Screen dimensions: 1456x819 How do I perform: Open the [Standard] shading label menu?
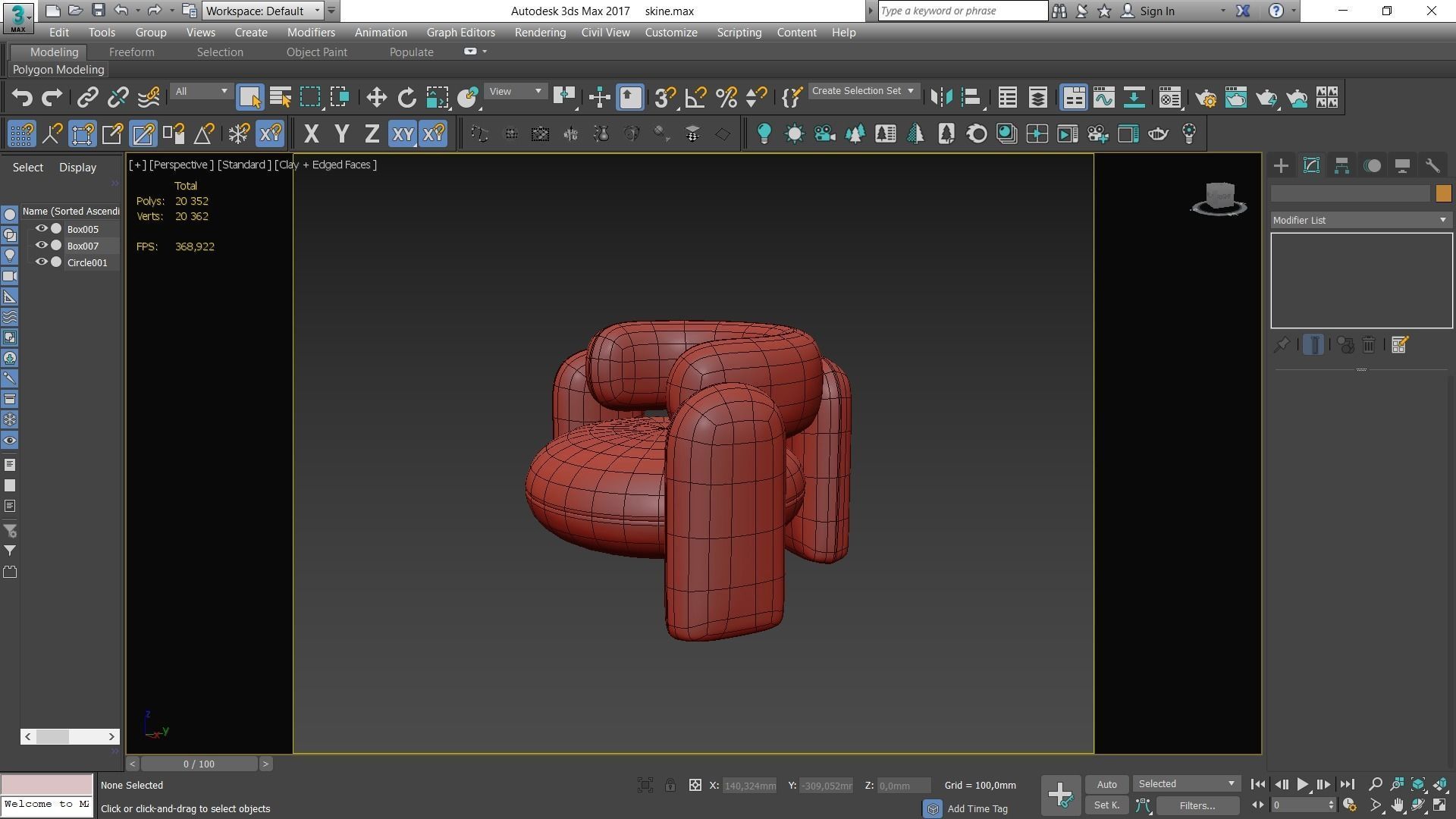243,165
